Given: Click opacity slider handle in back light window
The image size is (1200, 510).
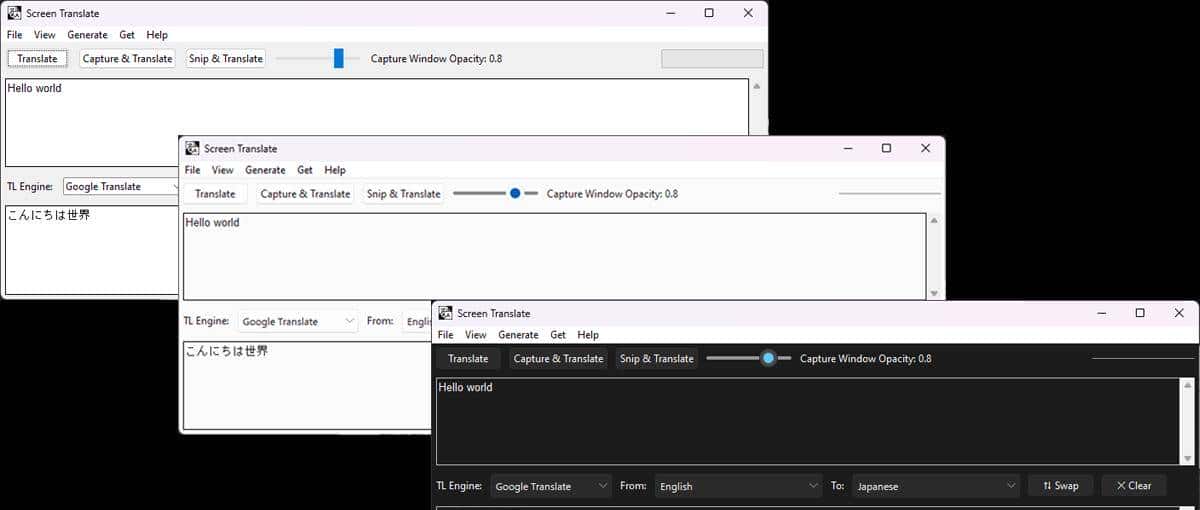Looking at the screenshot, I should tap(339, 58).
